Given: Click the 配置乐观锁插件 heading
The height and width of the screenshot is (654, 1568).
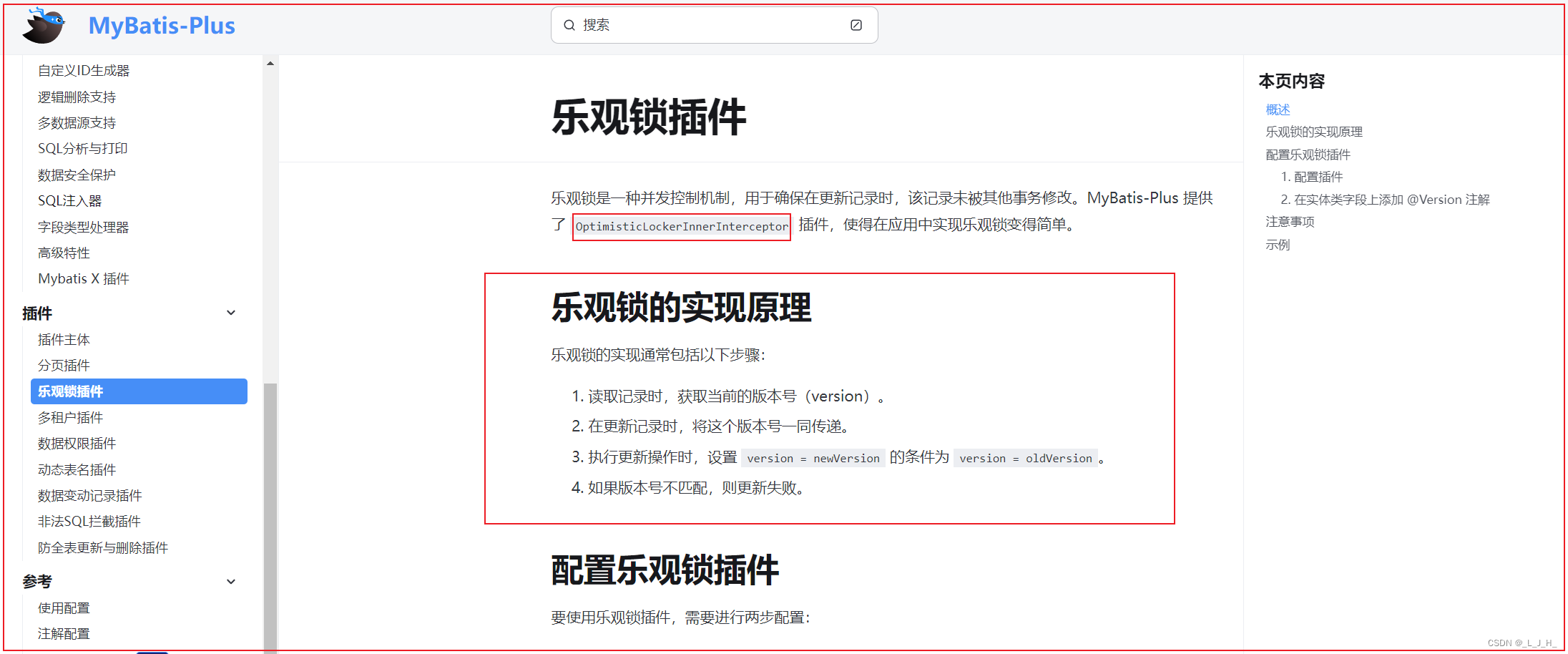Looking at the screenshot, I should pos(665,570).
